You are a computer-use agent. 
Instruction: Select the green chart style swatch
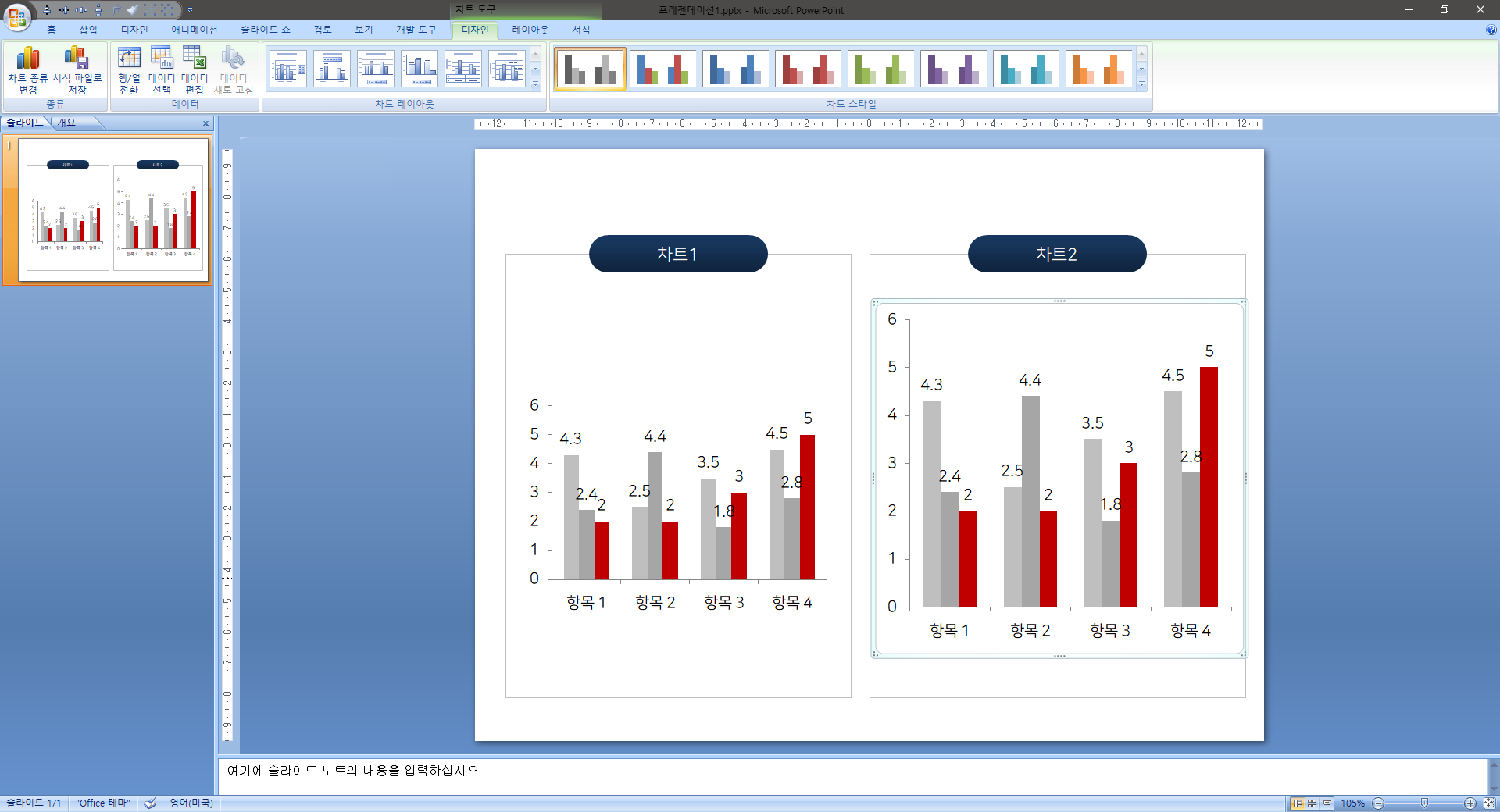880,69
